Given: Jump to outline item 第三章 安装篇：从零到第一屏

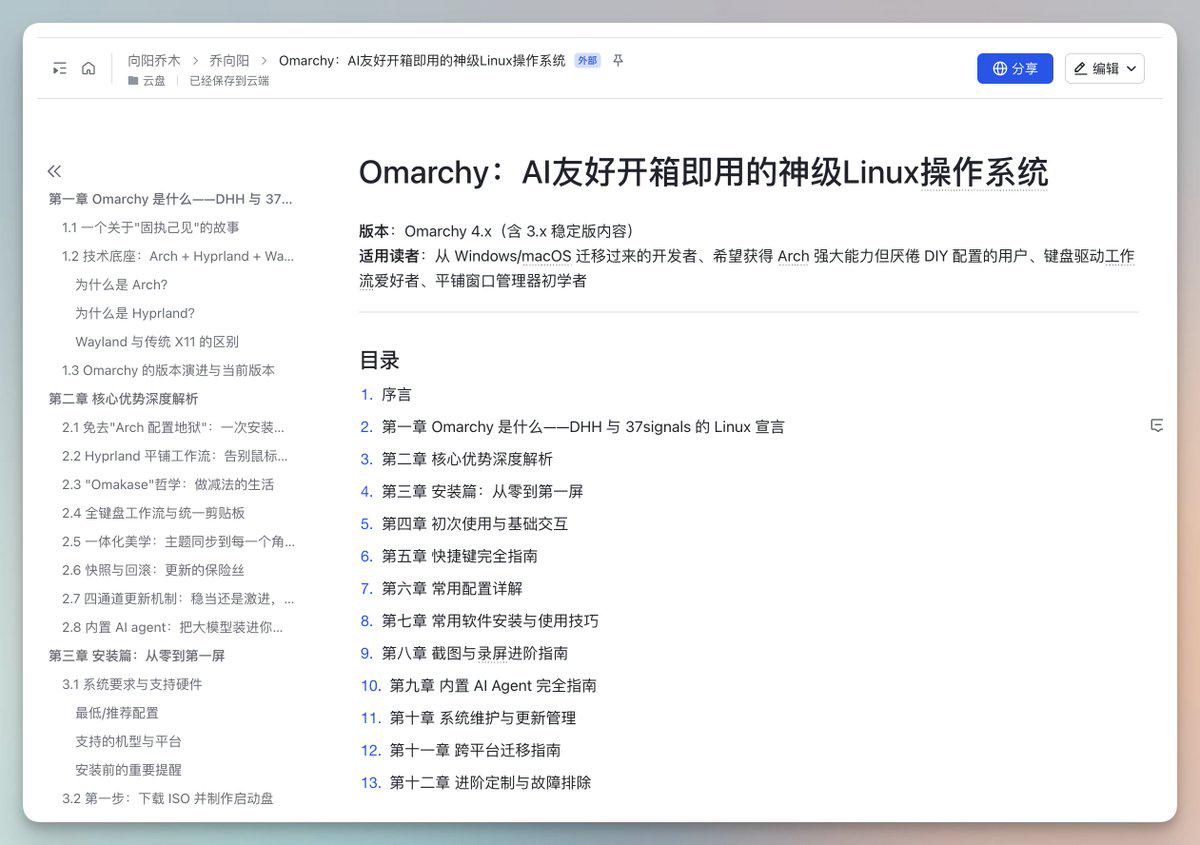Looking at the screenshot, I should [137, 656].
